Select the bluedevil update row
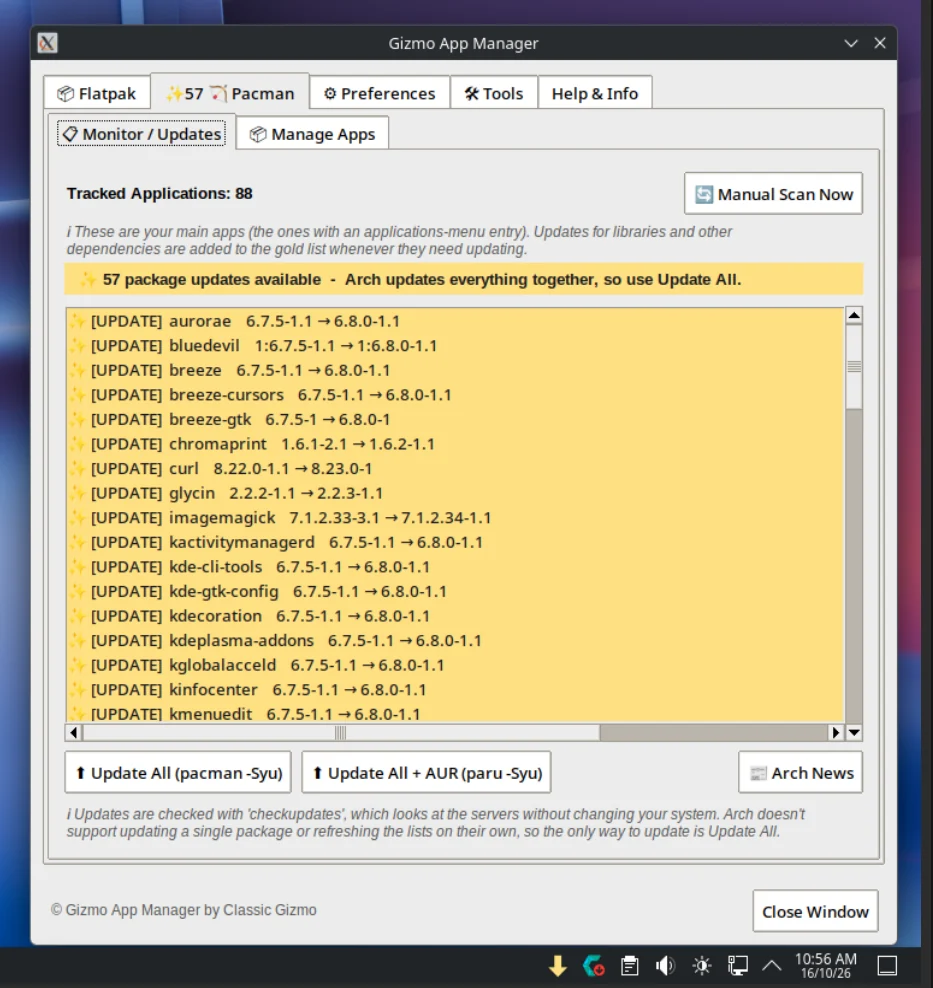Image resolution: width=933 pixels, height=988 pixels. [455, 345]
